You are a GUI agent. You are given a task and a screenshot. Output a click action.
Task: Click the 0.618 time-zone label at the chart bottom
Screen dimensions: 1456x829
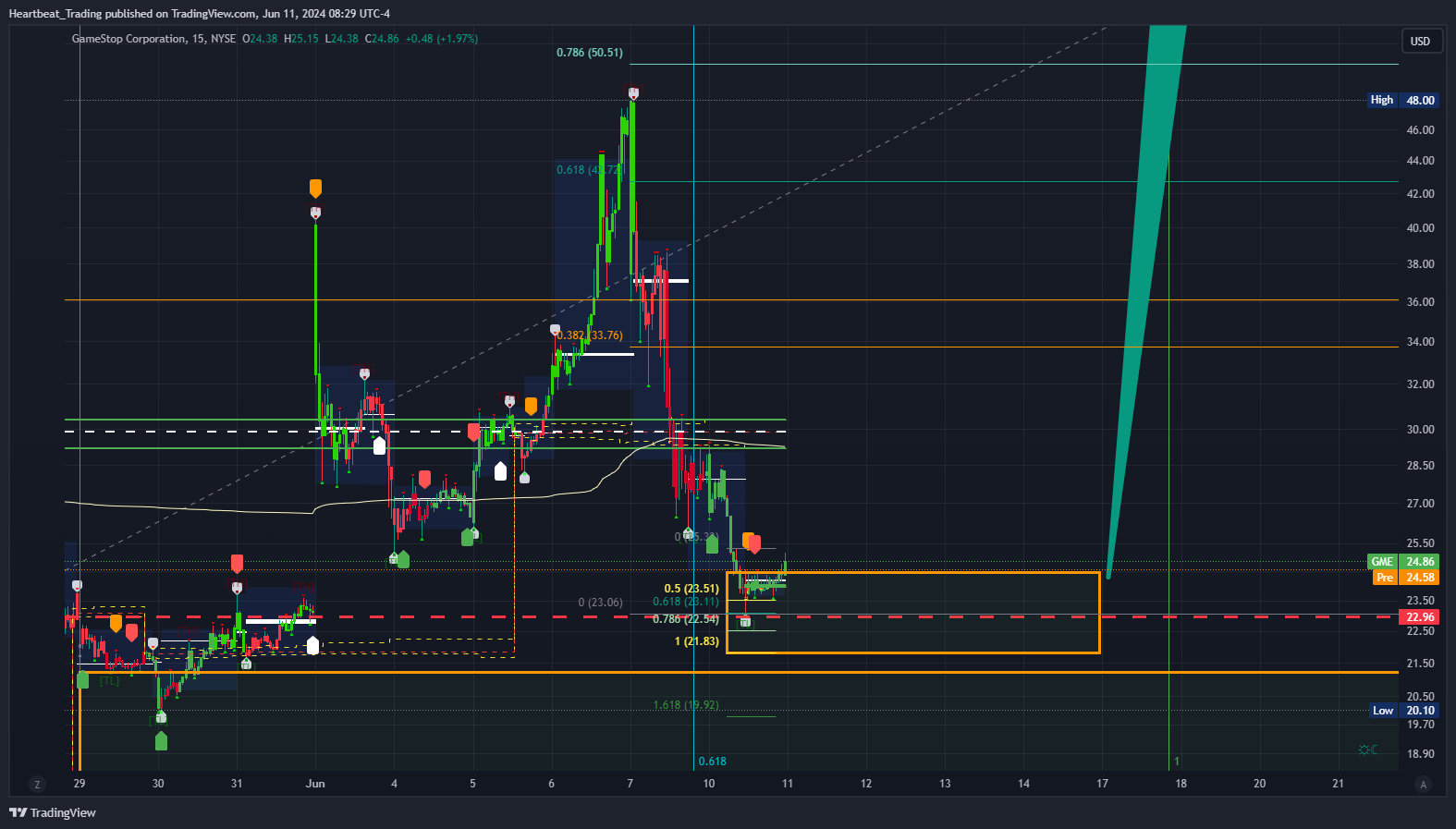(x=712, y=762)
